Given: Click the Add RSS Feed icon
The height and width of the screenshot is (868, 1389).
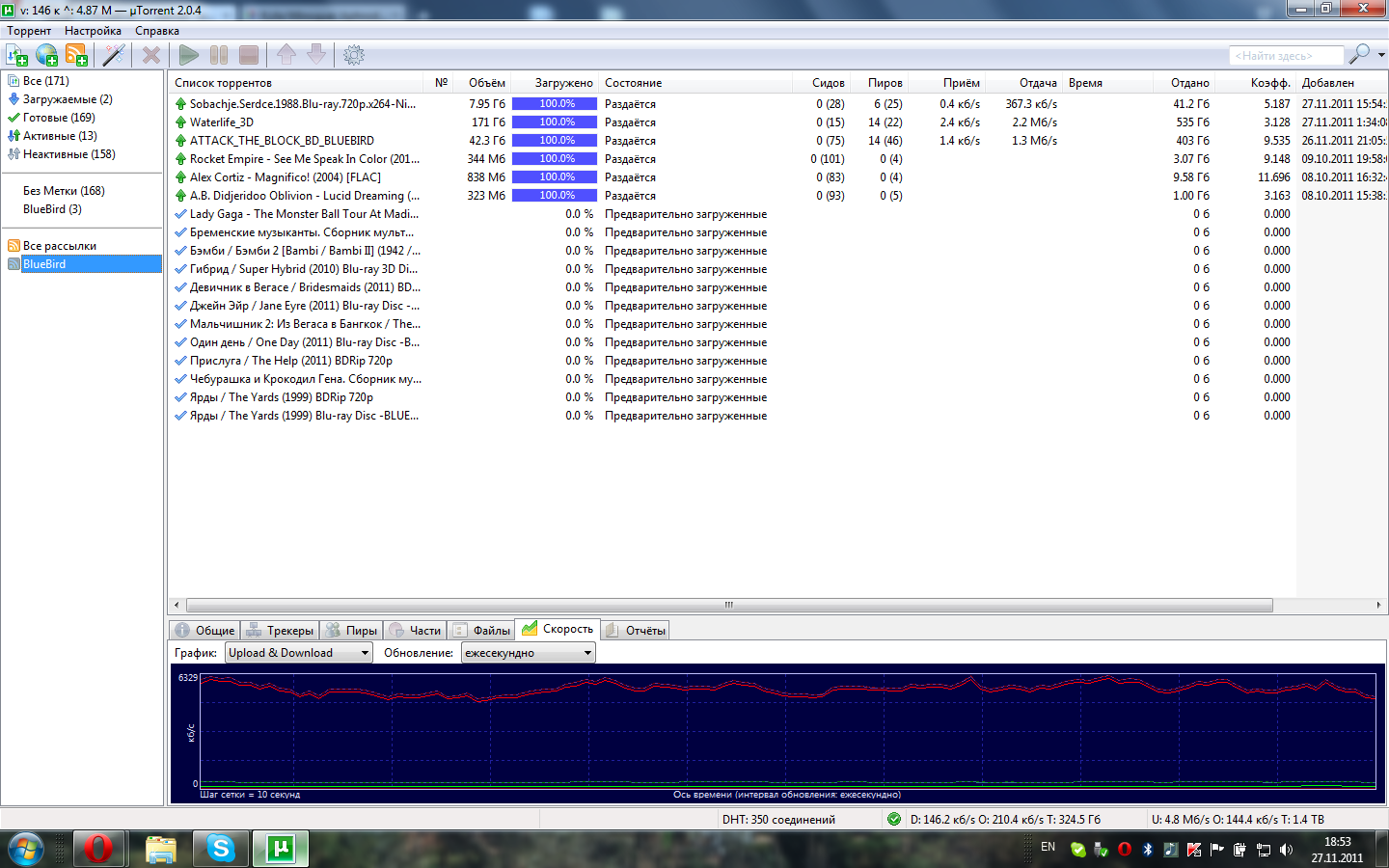Looking at the screenshot, I should pyautogui.click(x=77, y=55).
